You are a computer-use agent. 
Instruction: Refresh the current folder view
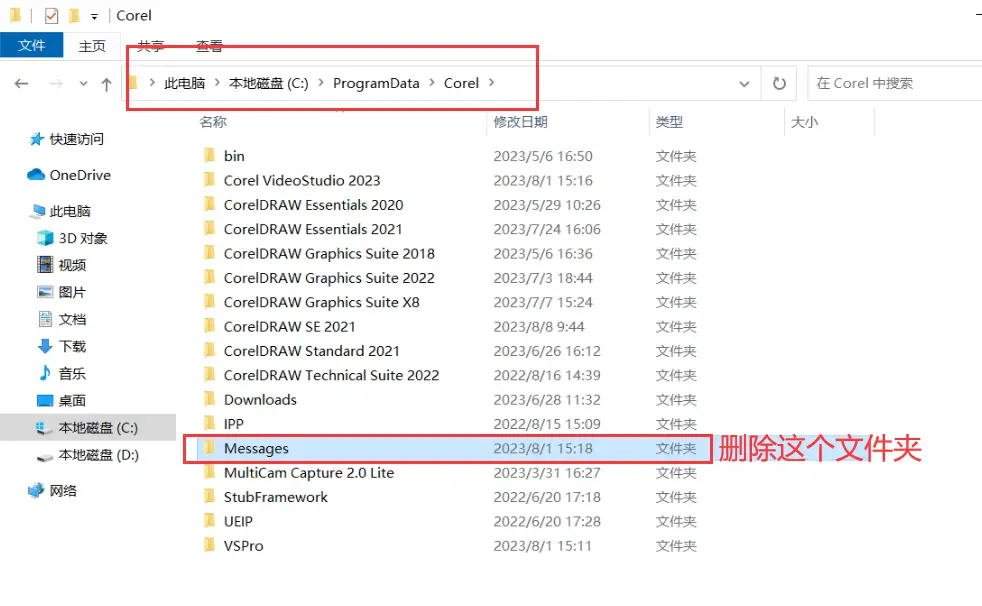click(778, 83)
